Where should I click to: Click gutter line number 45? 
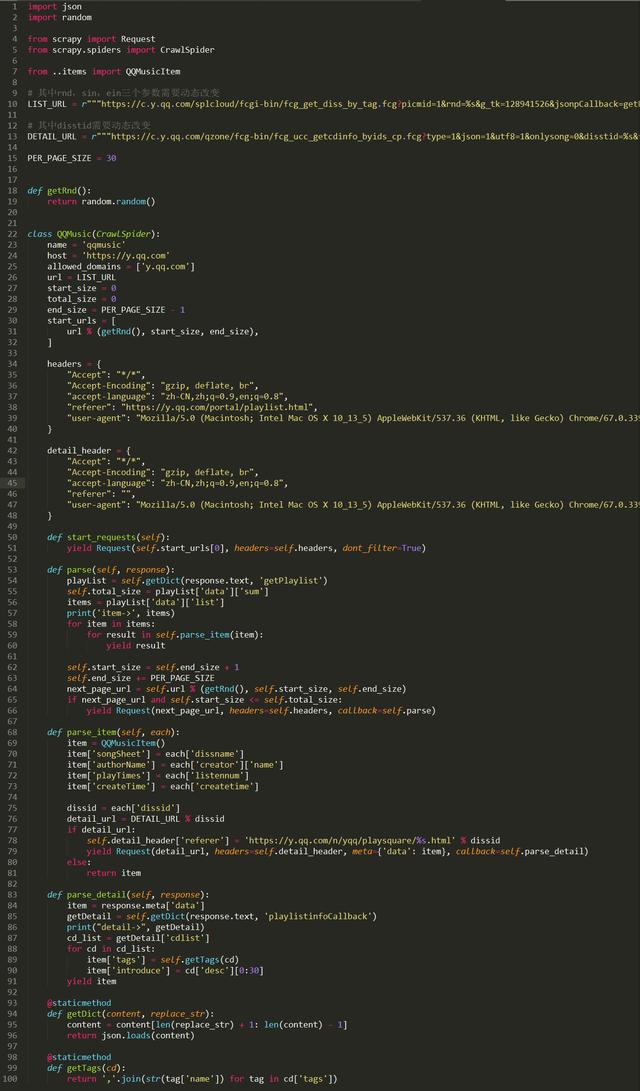coord(13,483)
